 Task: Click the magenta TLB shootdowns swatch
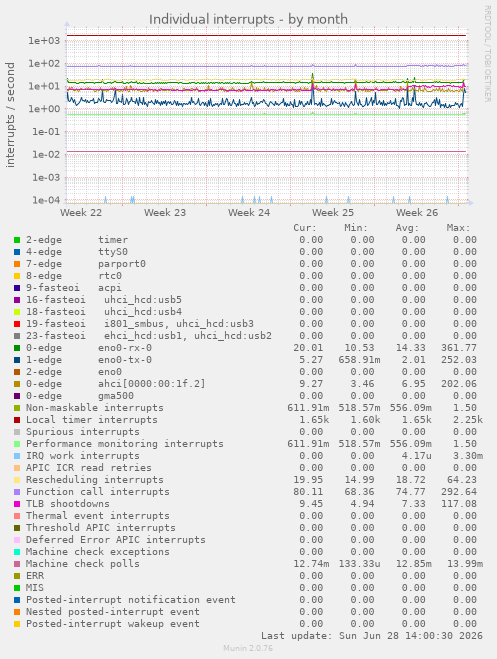point(17,504)
